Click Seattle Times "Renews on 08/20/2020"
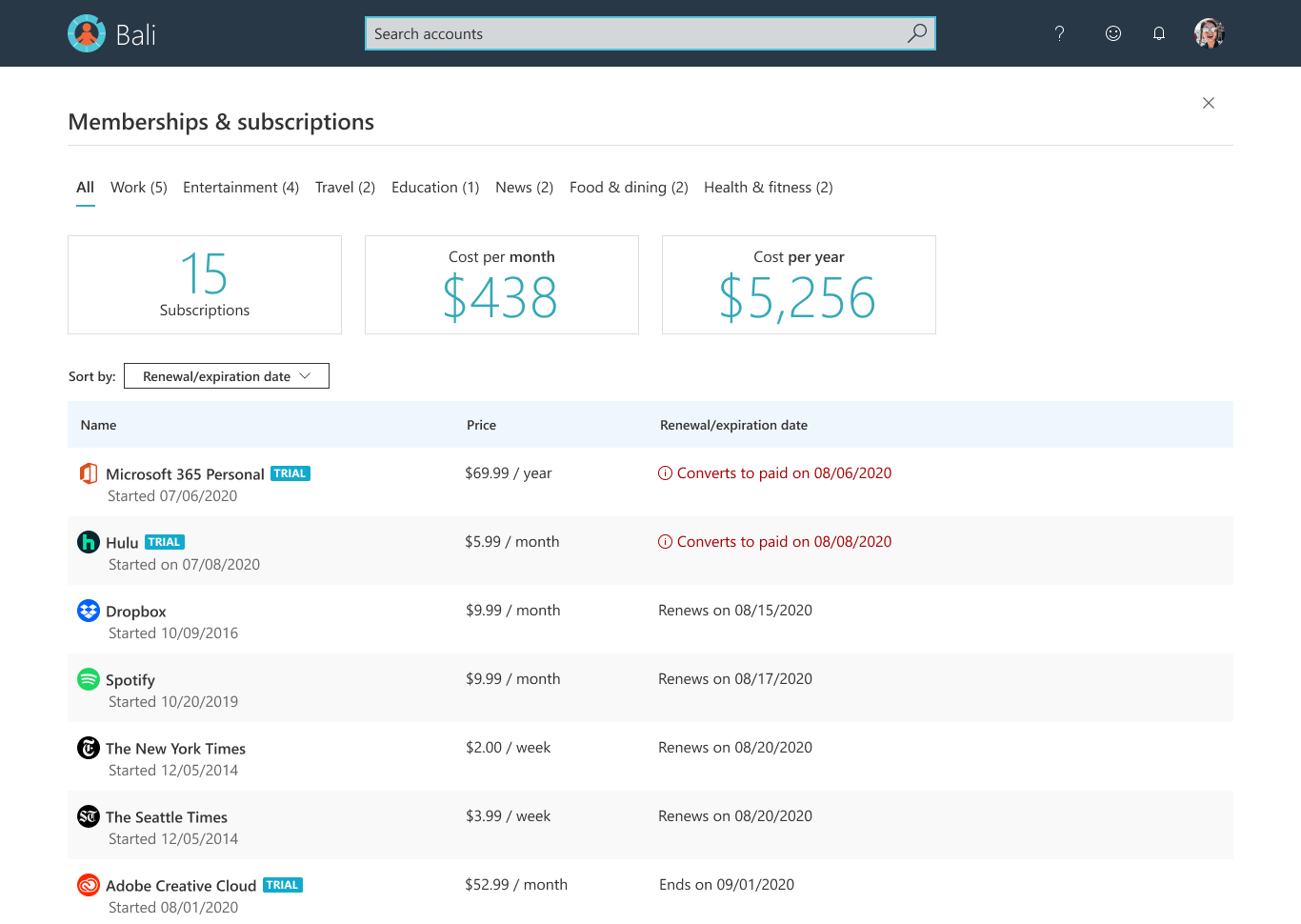 [x=735, y=816]
